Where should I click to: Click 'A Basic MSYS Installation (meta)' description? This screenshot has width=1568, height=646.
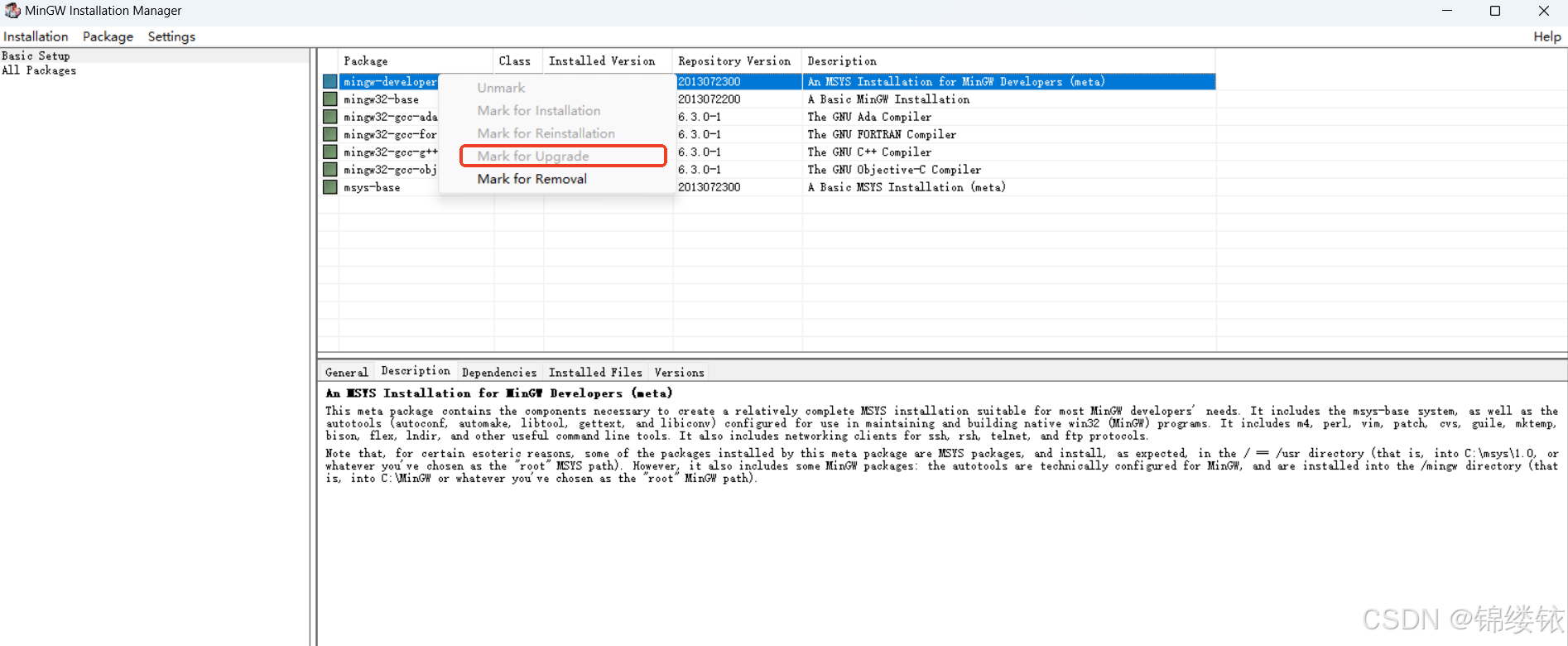coord(907,187)
